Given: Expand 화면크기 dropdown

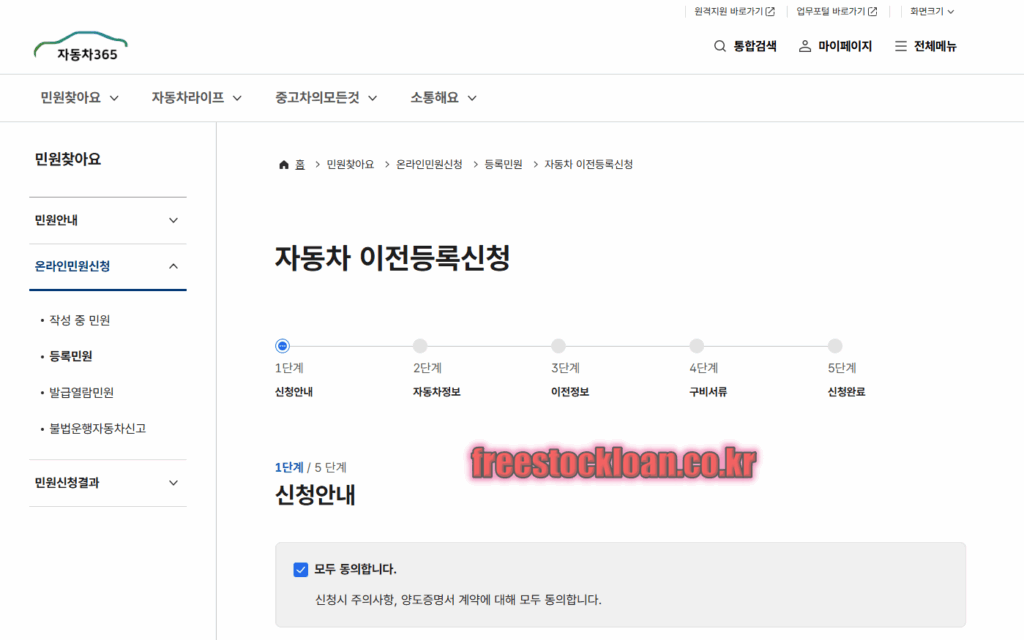Looking at the screenshot, I should click(x=932, y=12).
